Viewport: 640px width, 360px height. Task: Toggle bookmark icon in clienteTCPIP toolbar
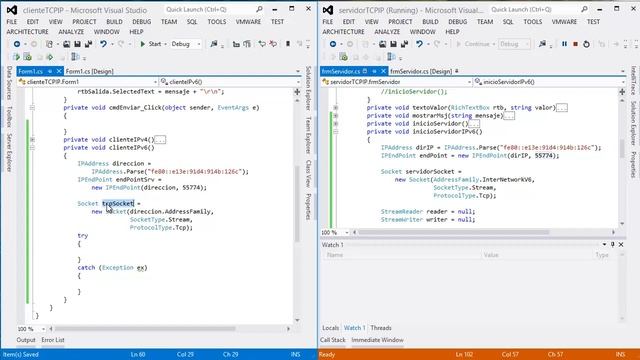click(x=288, y=44)
